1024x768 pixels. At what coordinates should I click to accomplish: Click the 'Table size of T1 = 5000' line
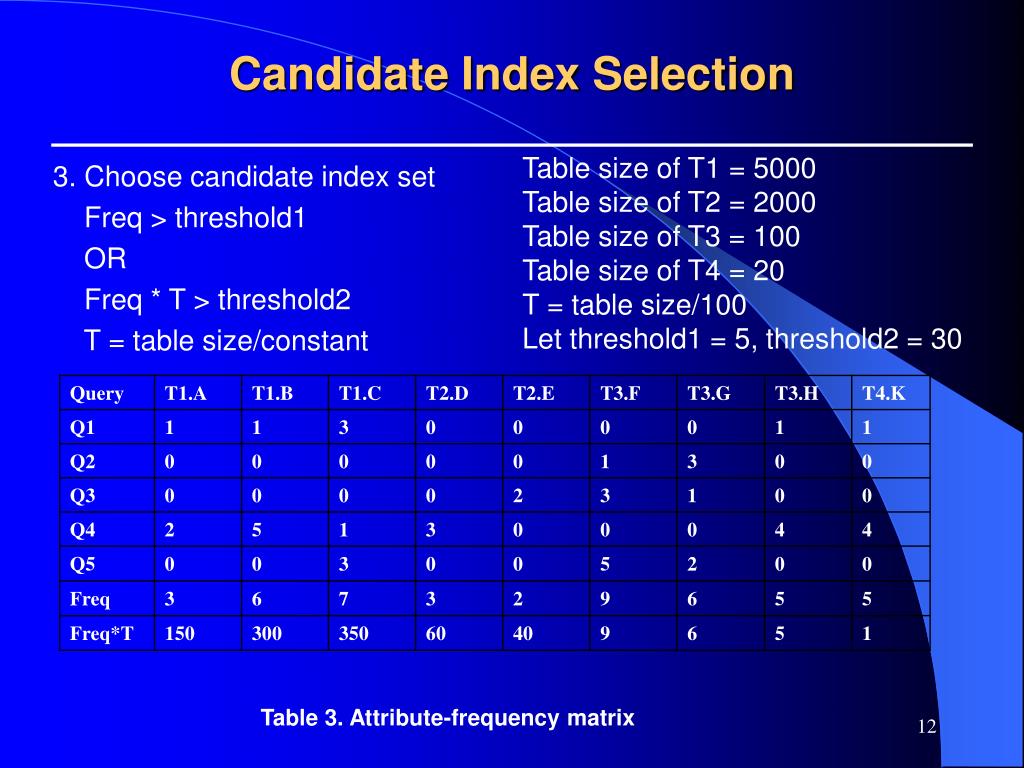pos(669,168)
